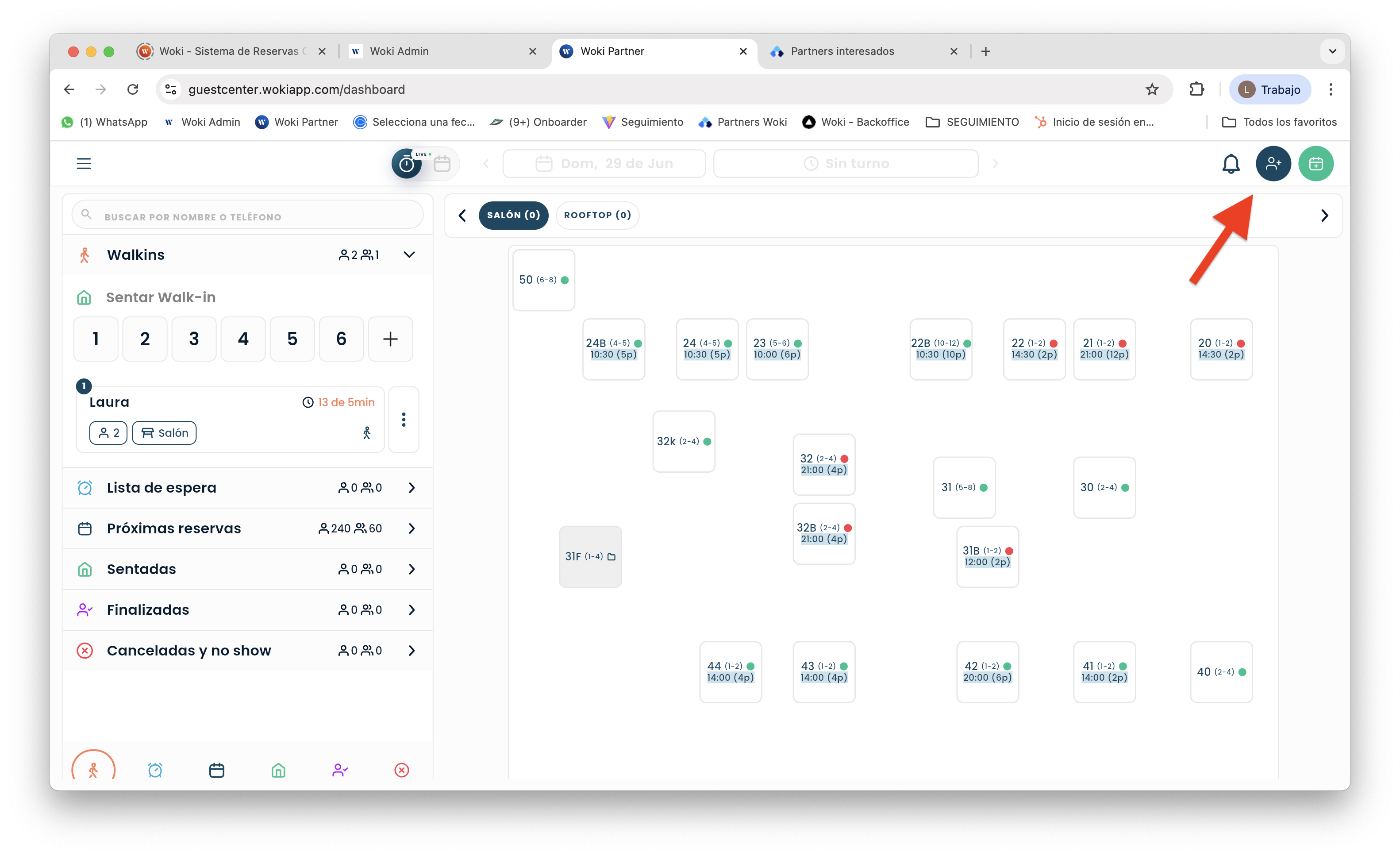Expand the Próximas reservas section
Screen dimensions: 1400x856
[412, 528]
